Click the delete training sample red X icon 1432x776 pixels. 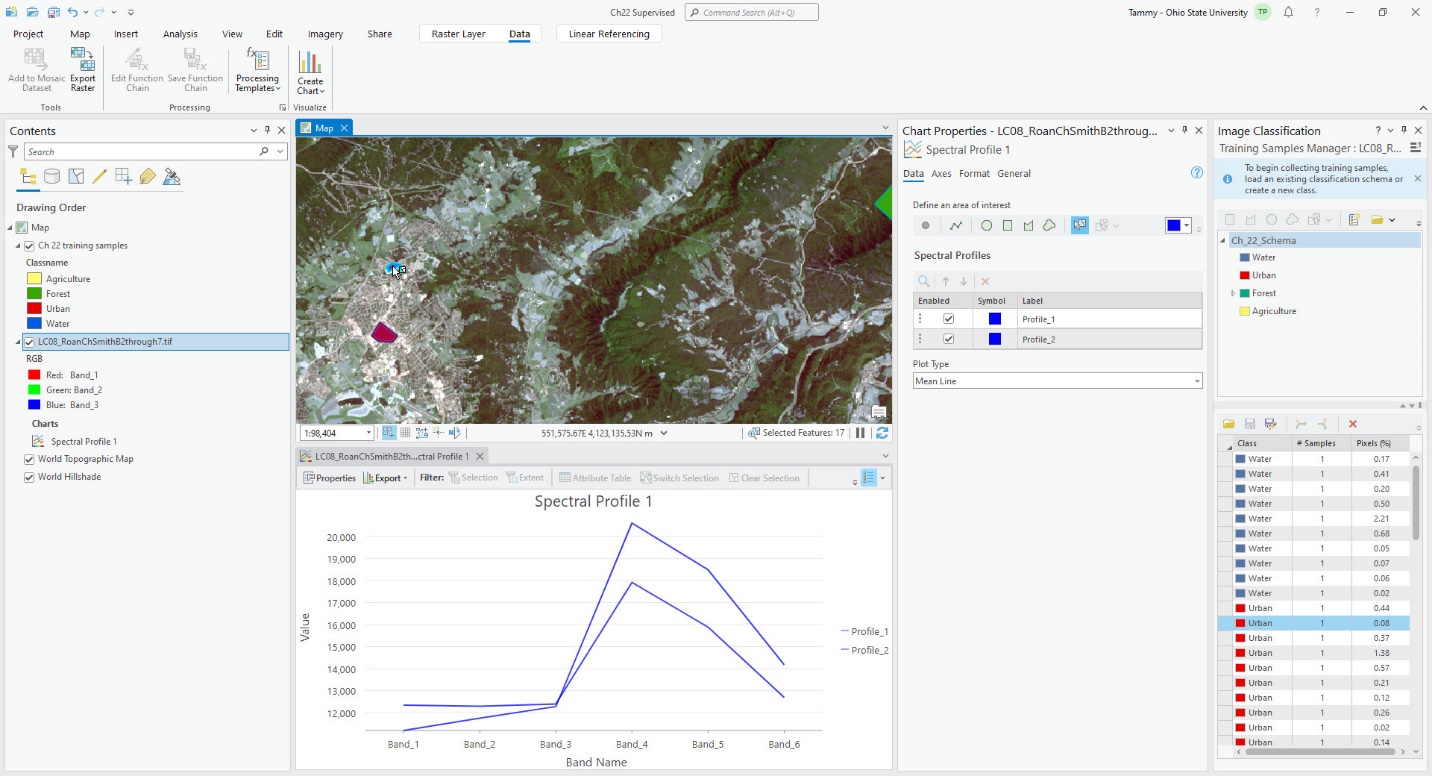(1353, 424)
